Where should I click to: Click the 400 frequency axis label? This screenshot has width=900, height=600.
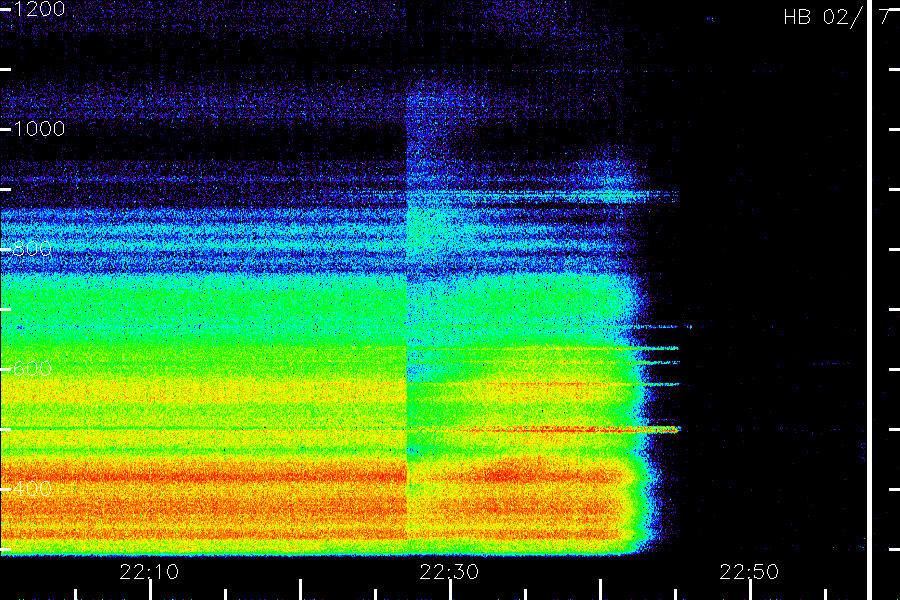tap(32, 489)
